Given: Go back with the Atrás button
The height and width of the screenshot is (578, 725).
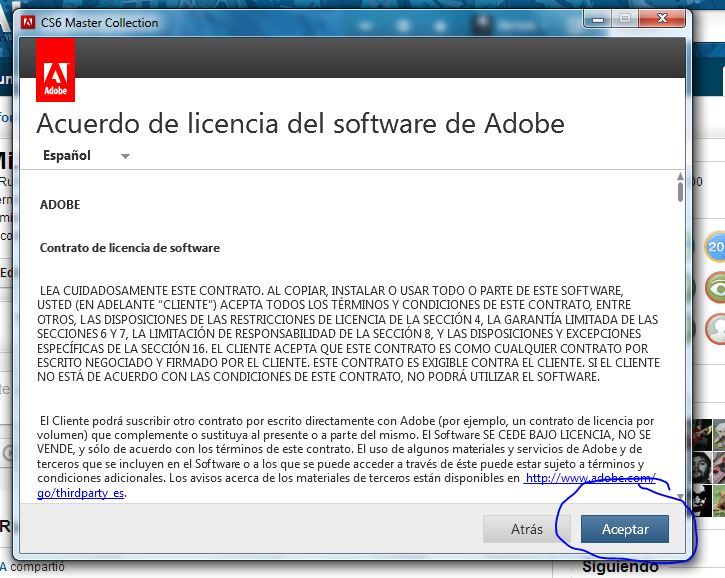Looking at the screenshot, I should [x=526, y=529].
